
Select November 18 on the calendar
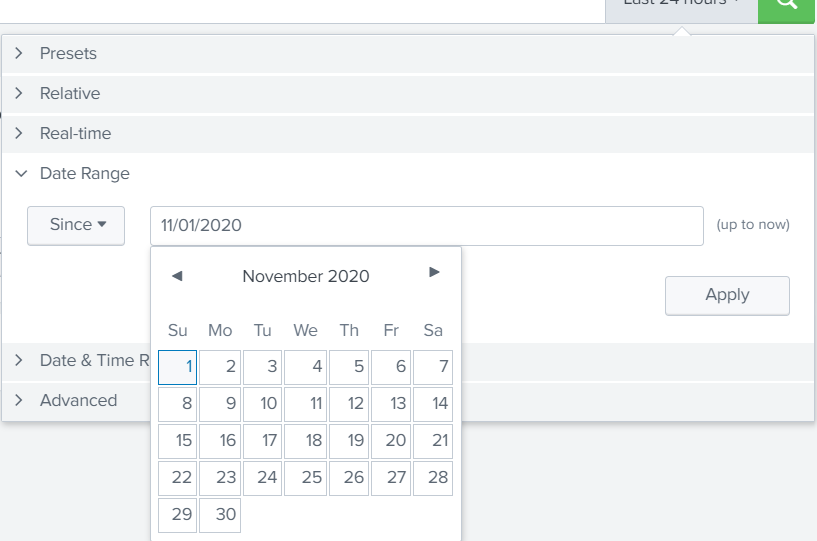(x=306, y=441)
